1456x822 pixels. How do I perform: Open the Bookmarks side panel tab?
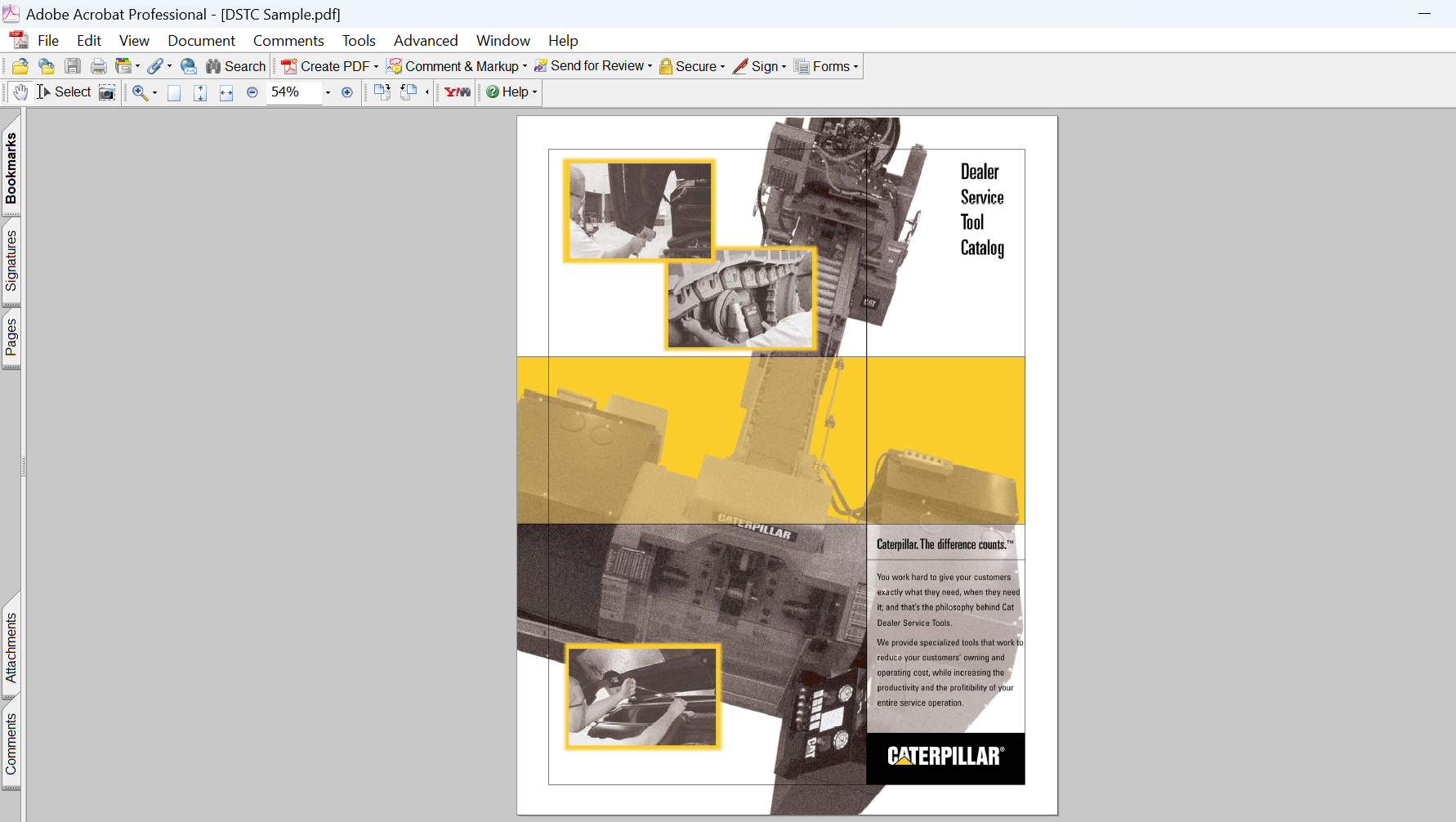[x=11, y=168]
